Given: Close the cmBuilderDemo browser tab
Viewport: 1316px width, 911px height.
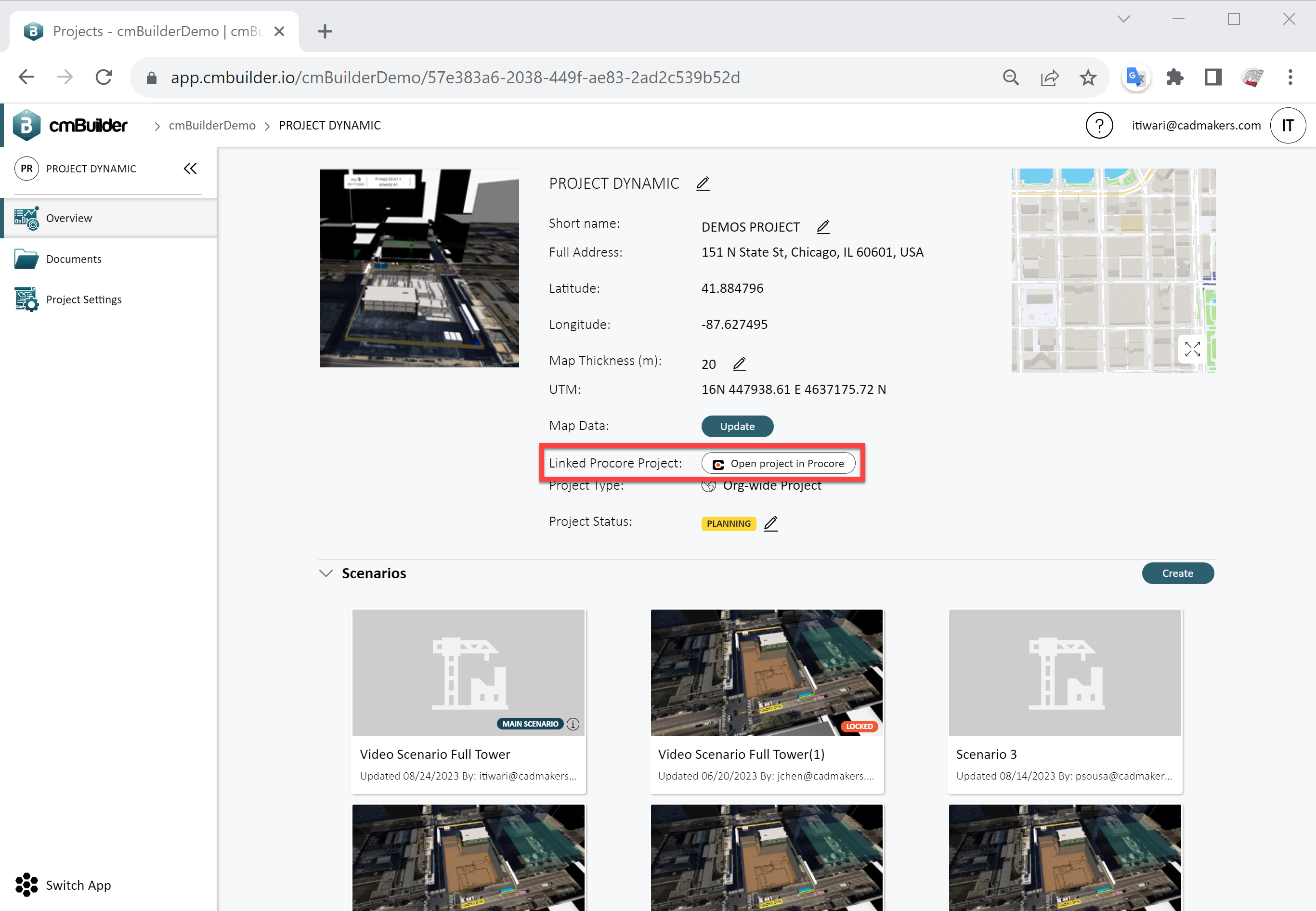Looking at the screenshot, I should click(279, 31).
